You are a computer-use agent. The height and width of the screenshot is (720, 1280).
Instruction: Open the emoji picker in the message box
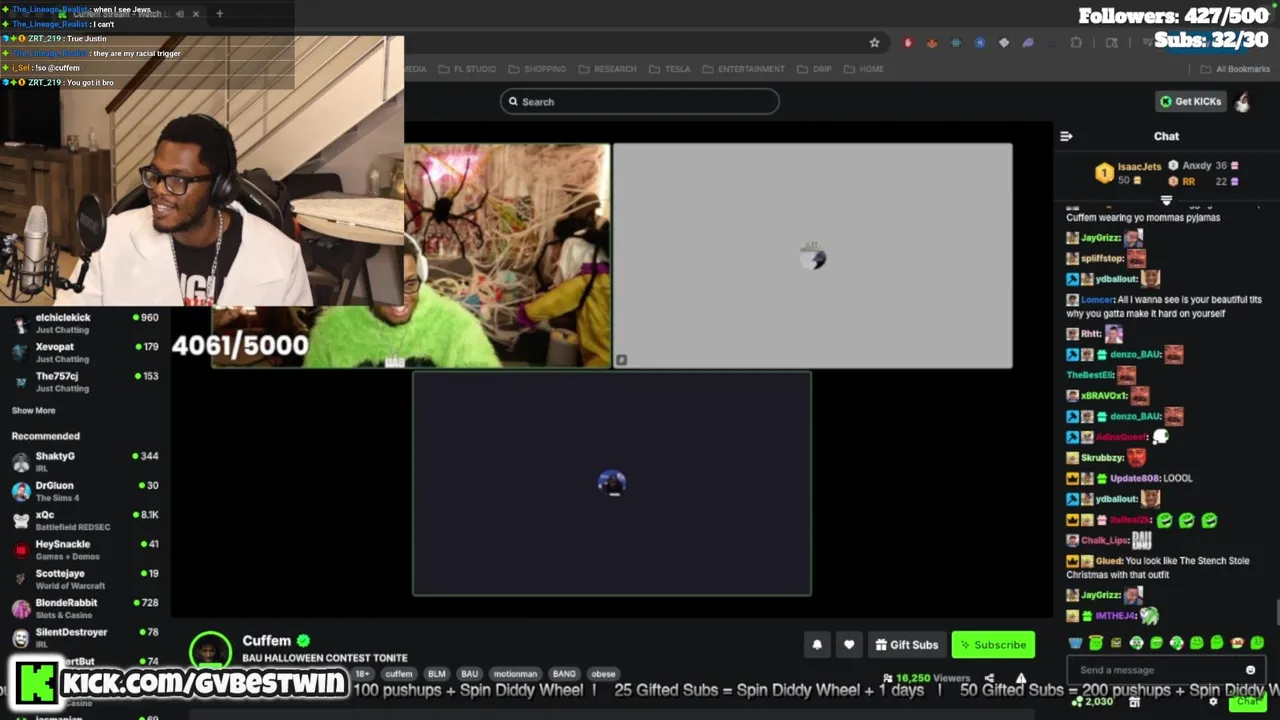(1250, 670)
